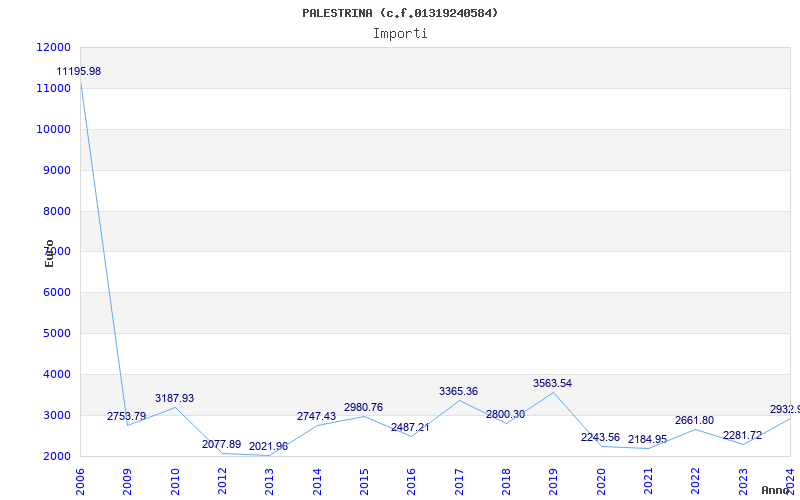
Task: Click the Anno x-axis title
Action: click(x=774, y=490)
